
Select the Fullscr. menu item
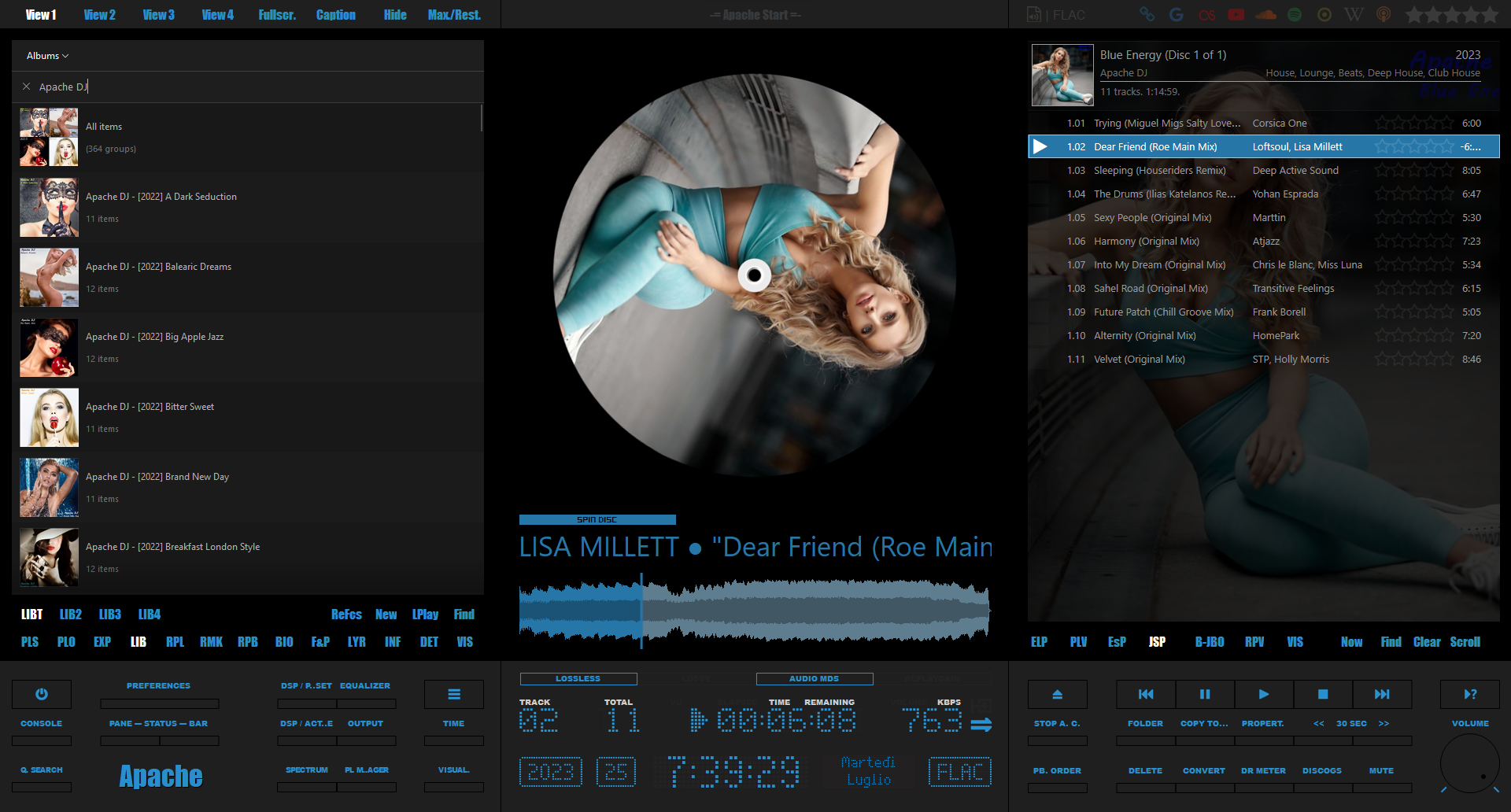(277, 14)
